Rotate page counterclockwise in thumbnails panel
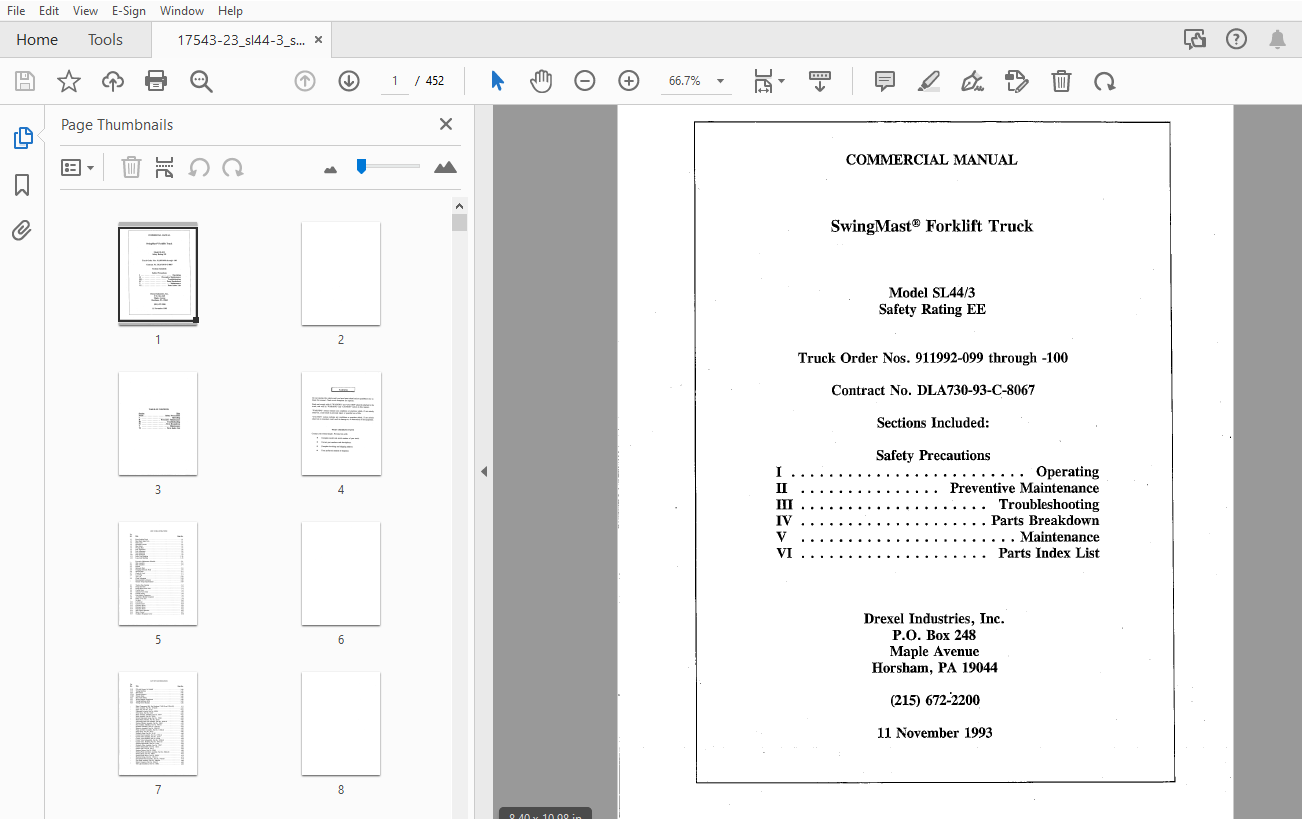 (199, 167)
